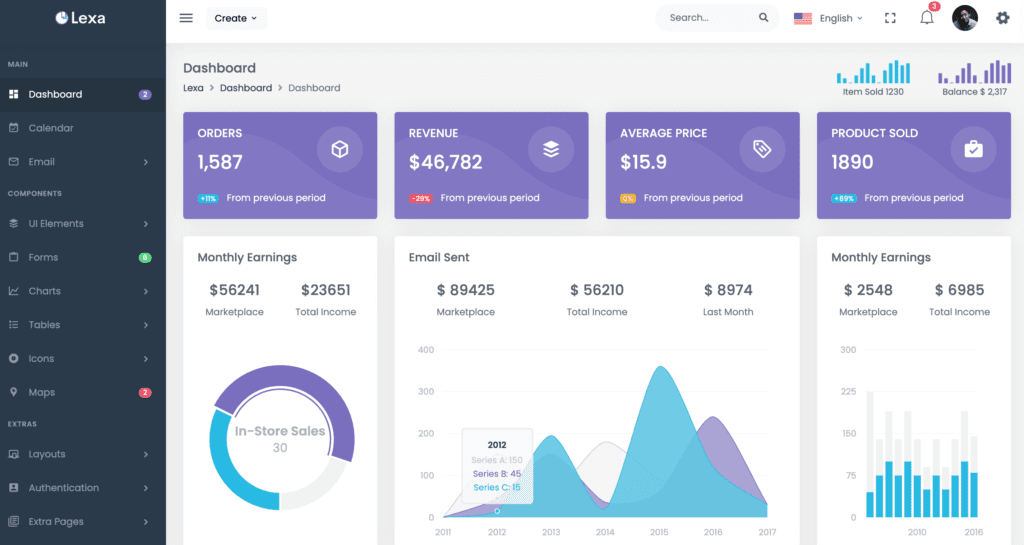Click the In-Store Sales donut label
This screenshot has width=1024, height=545.
click(280, 431)
